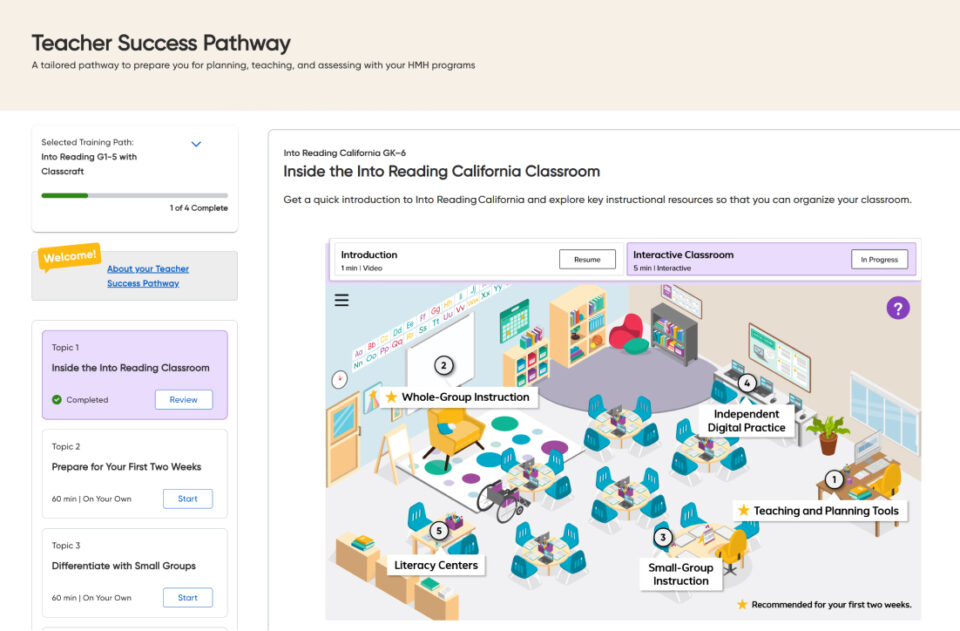Start Topic 2 Prepare for First Two Weeks
This screenshot has height=631, width=960.
click(188, 499)
